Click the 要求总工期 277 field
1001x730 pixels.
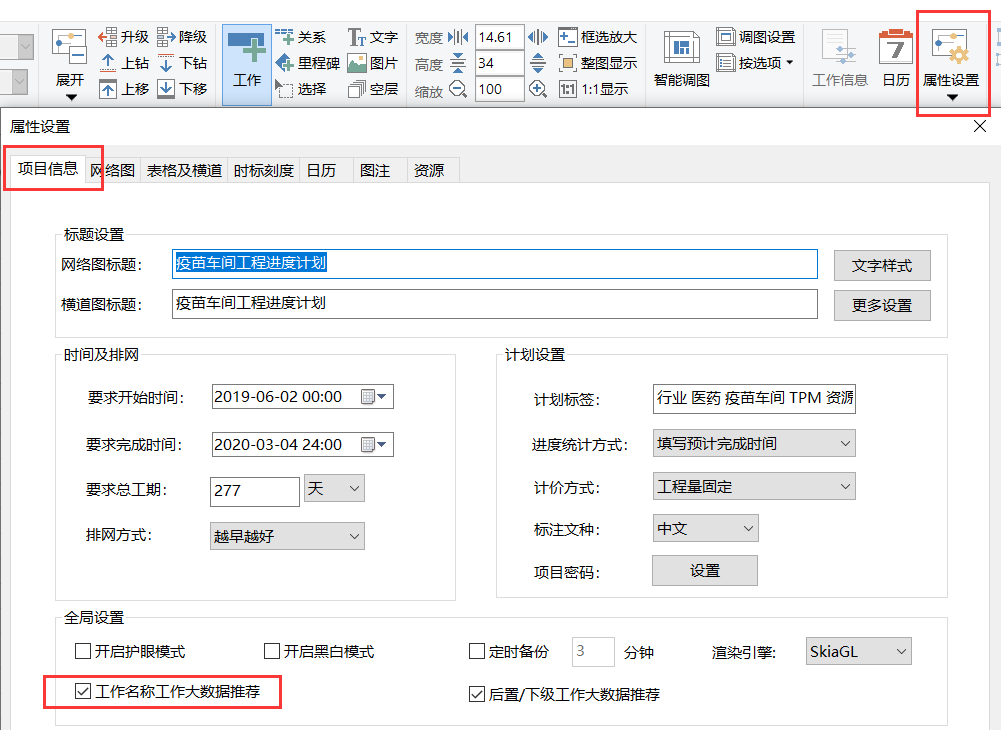tap(255, 491)
